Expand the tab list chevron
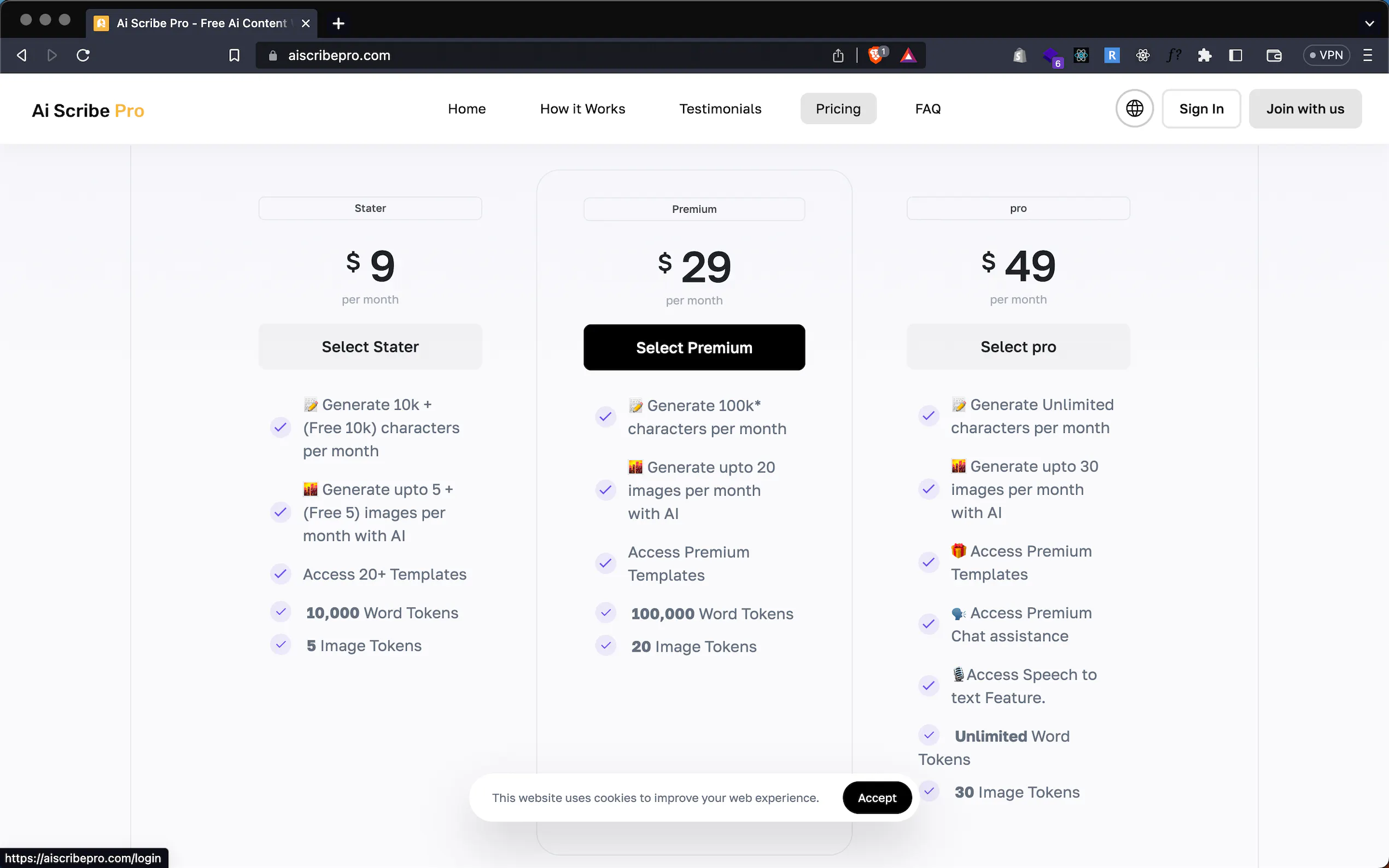 (1369, 24)
